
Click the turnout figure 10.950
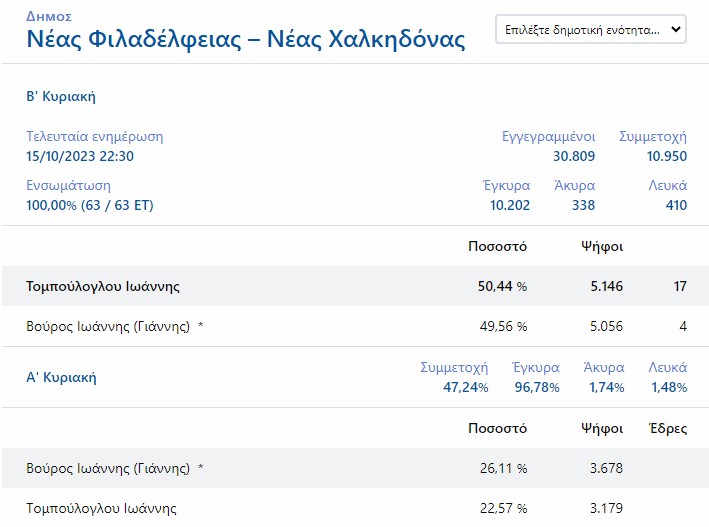pos(666,156)
